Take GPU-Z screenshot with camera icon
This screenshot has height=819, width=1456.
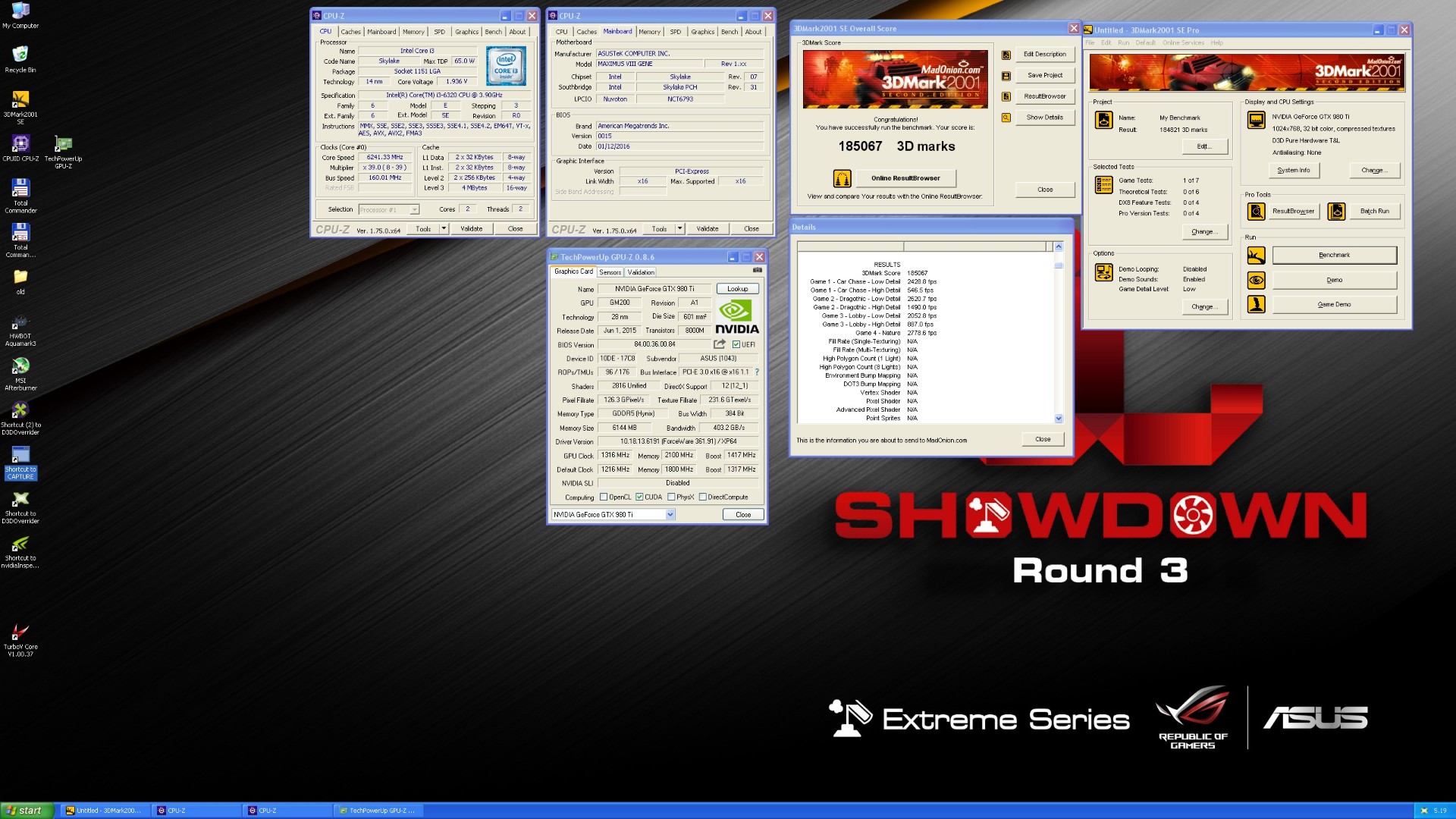[757, 270]
